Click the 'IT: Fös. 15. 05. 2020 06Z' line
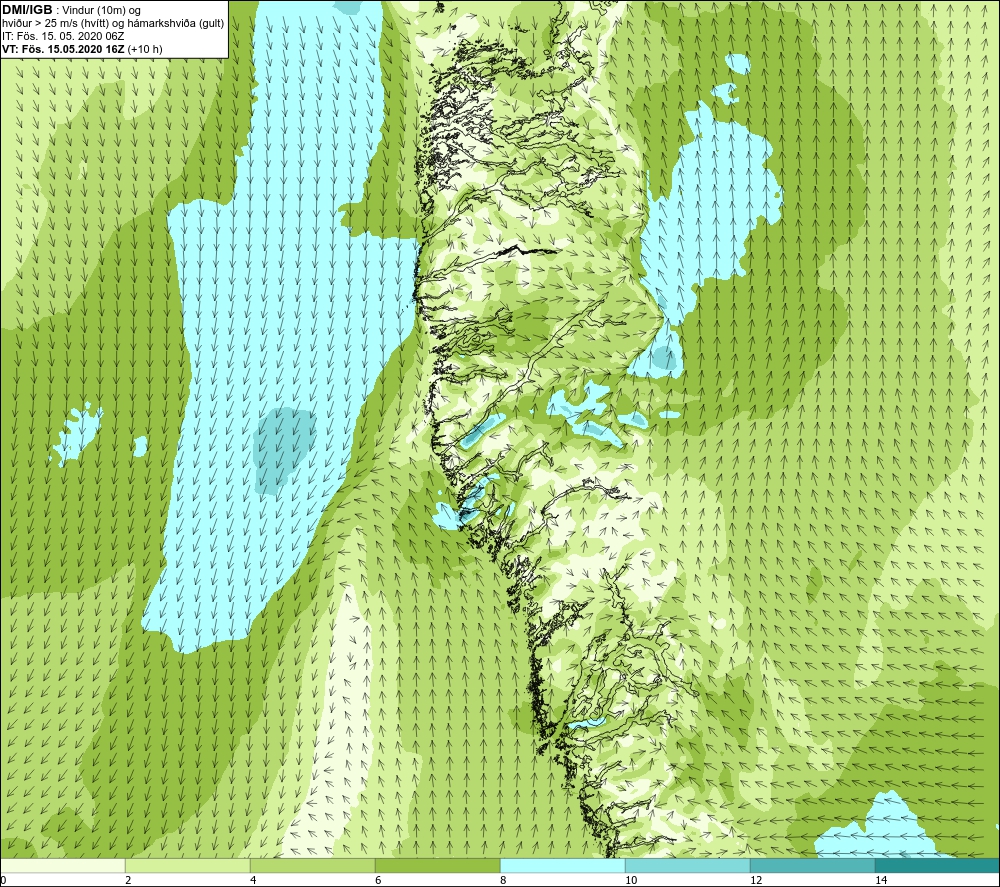The image size is (1000, 887). (x=63, y=36)
